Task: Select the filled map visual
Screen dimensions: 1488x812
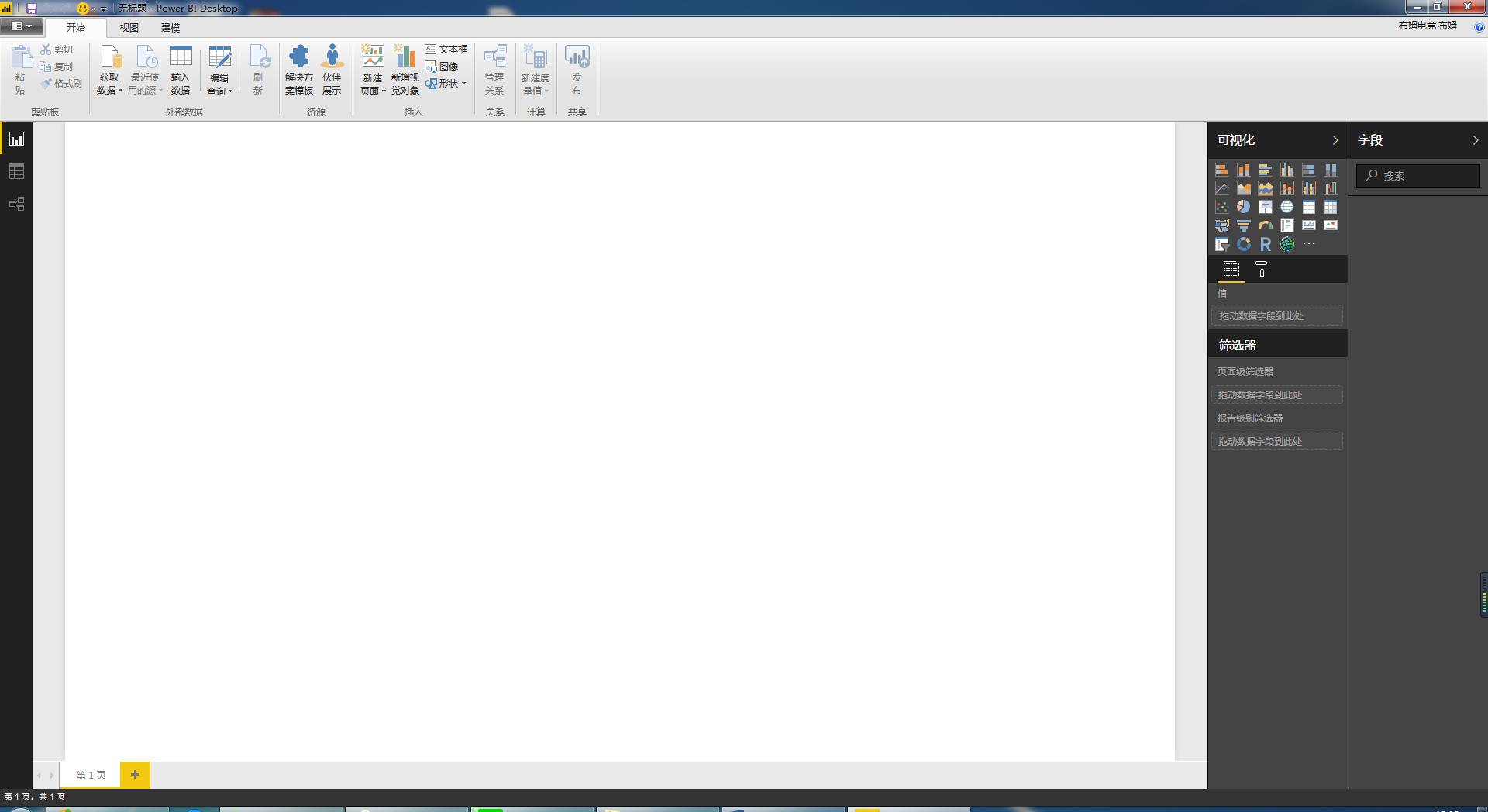Action: pyautogui.click(x=1221, y=225)
